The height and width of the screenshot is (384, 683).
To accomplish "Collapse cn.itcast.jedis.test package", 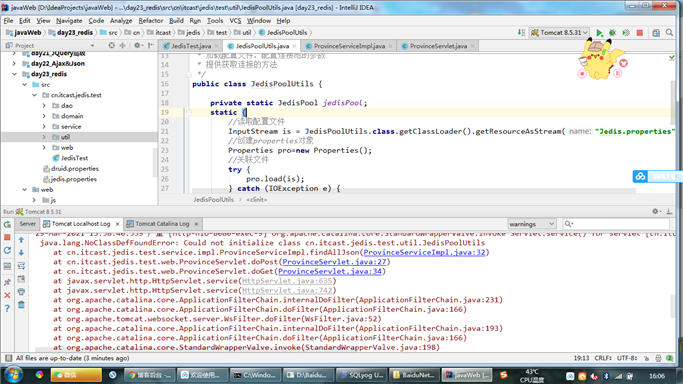I will [34, 95].
